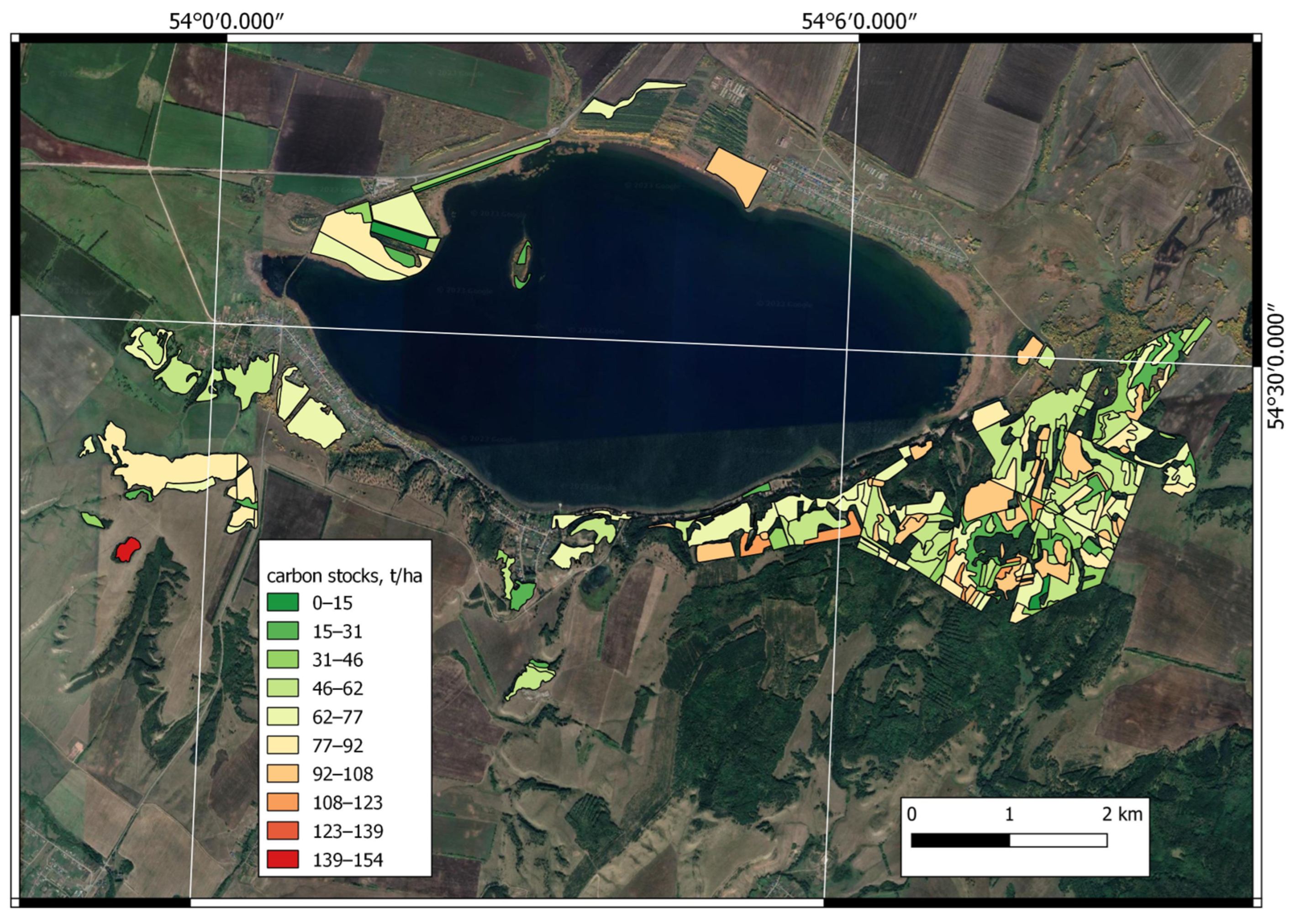Viewport: 1296px width, 924px height.
Task: Click the 54°6′0.000″ longitude label
Action: tap(859, 21)
